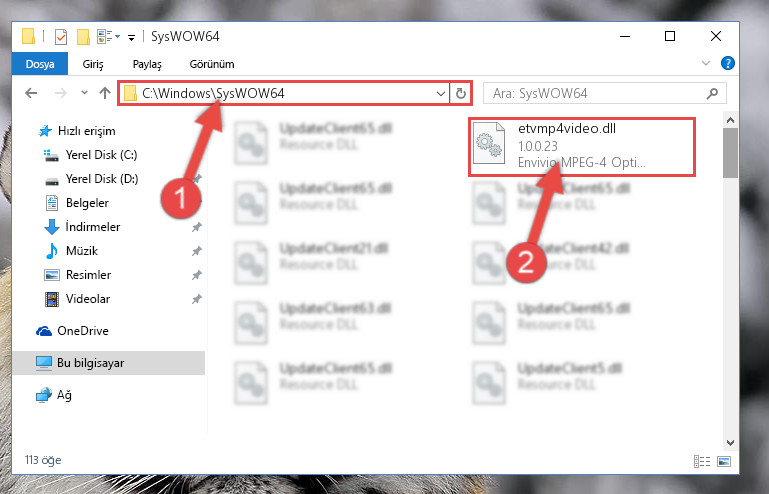Viewport: 769px width, 494px height.
Task: Go up one folder level arrow
Action: 104,93
